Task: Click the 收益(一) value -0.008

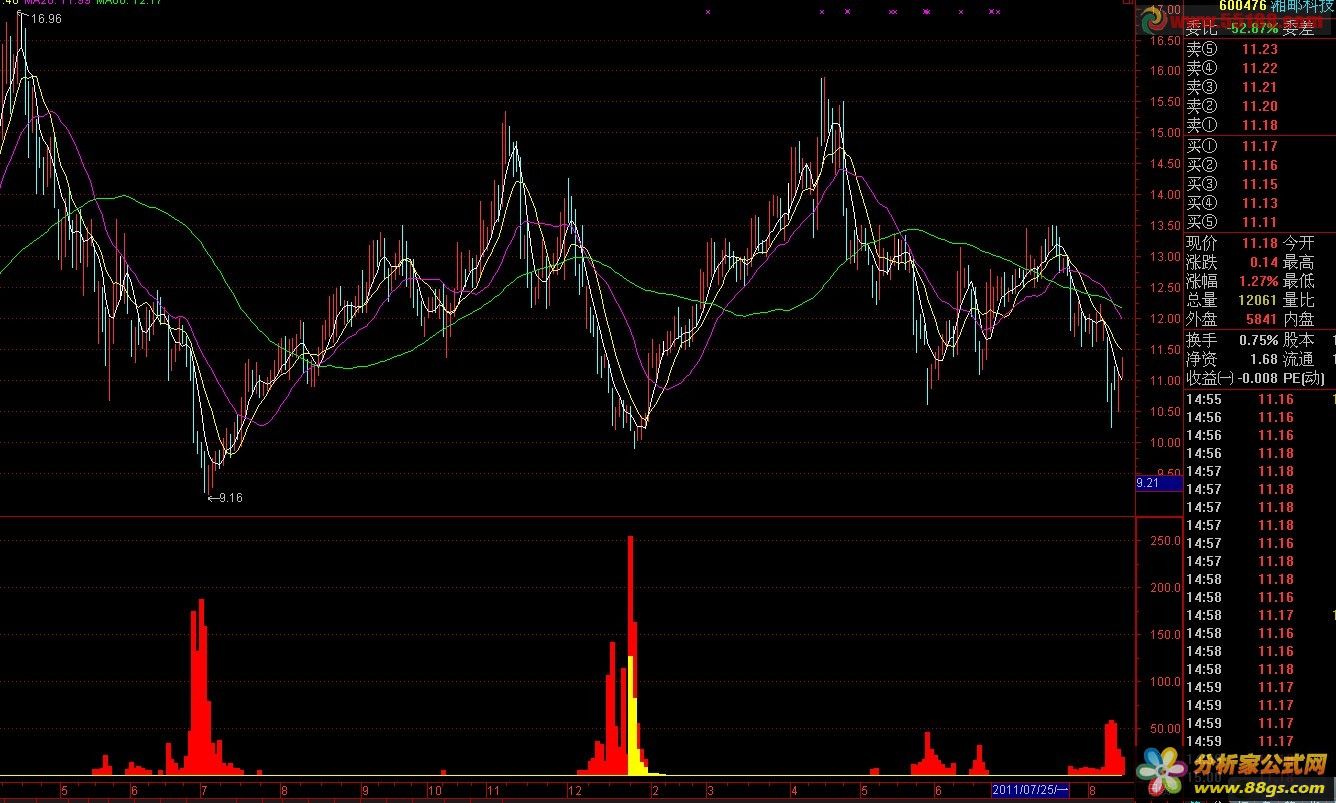Action: click(x=1259, y=378)
